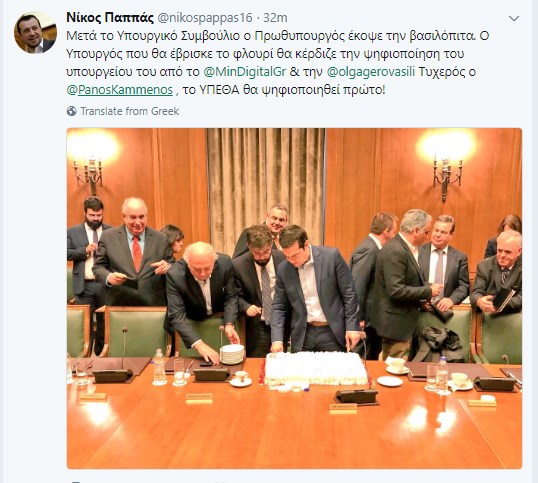Open the cabinet meeting photo attachment
Image resolution: width=538 pixels, height=483 pixels.
pos(294,298)
